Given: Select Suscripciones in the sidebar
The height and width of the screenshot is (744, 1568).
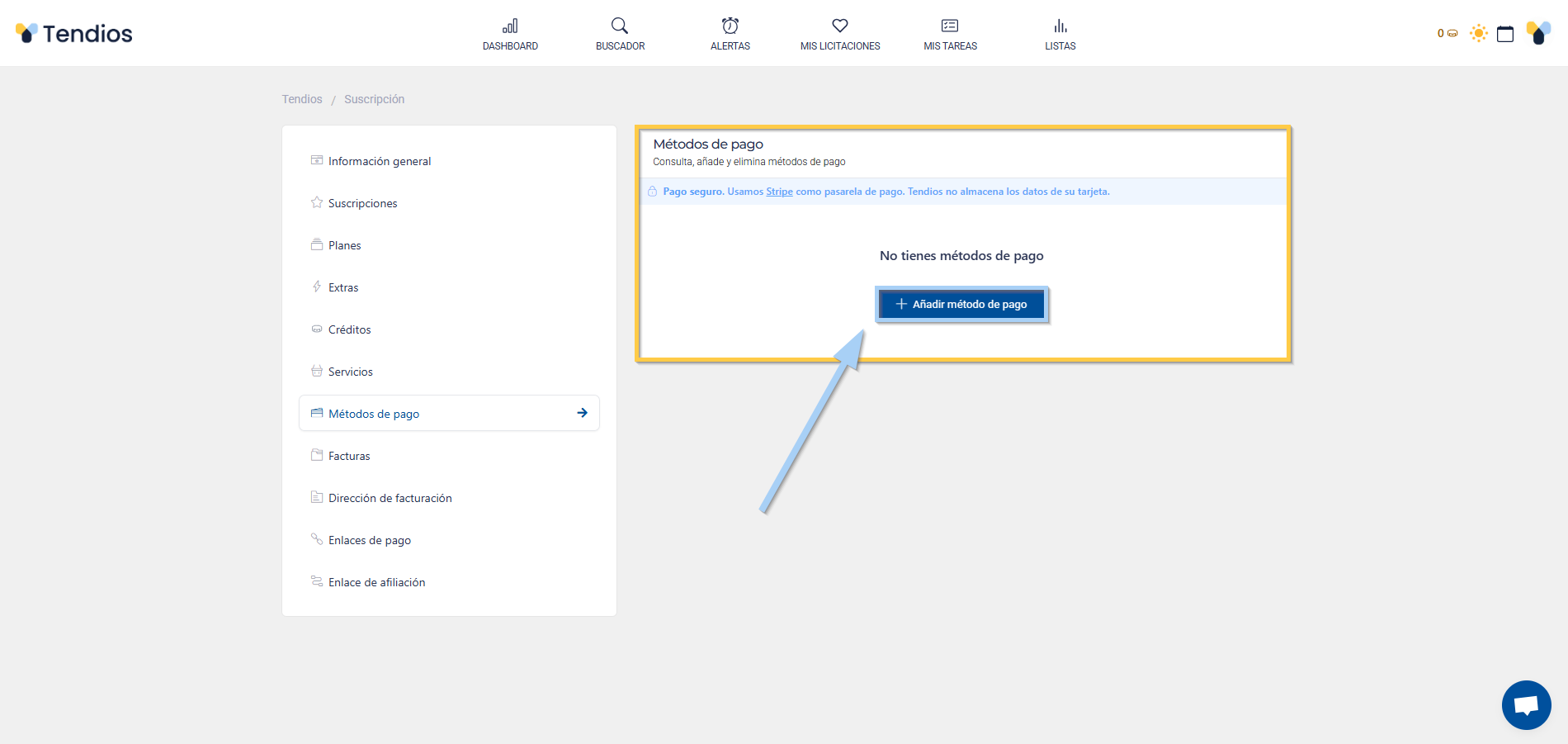Looking at the screenshot, I should tap(362, 203).
